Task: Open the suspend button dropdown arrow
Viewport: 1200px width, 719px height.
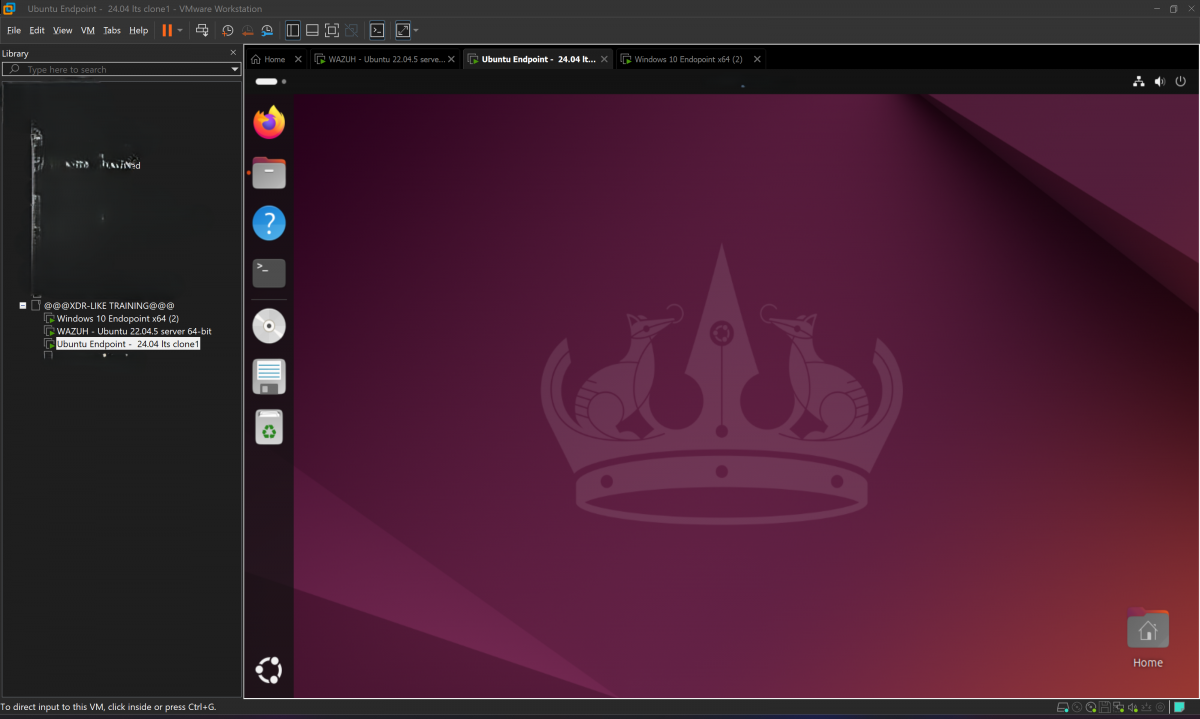Action: (x=180, y=30)
